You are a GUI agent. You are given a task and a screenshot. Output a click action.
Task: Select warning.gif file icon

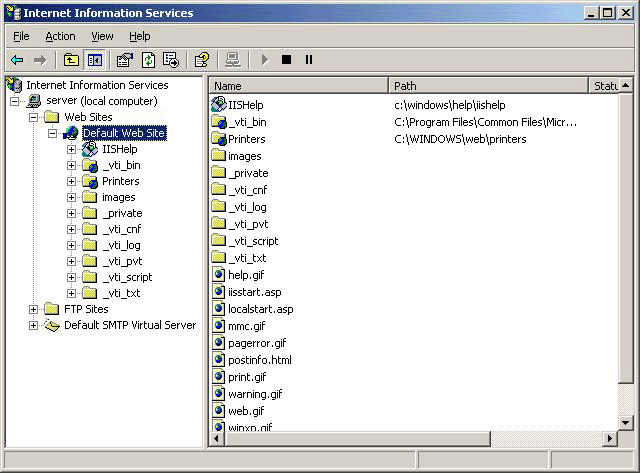219,393
